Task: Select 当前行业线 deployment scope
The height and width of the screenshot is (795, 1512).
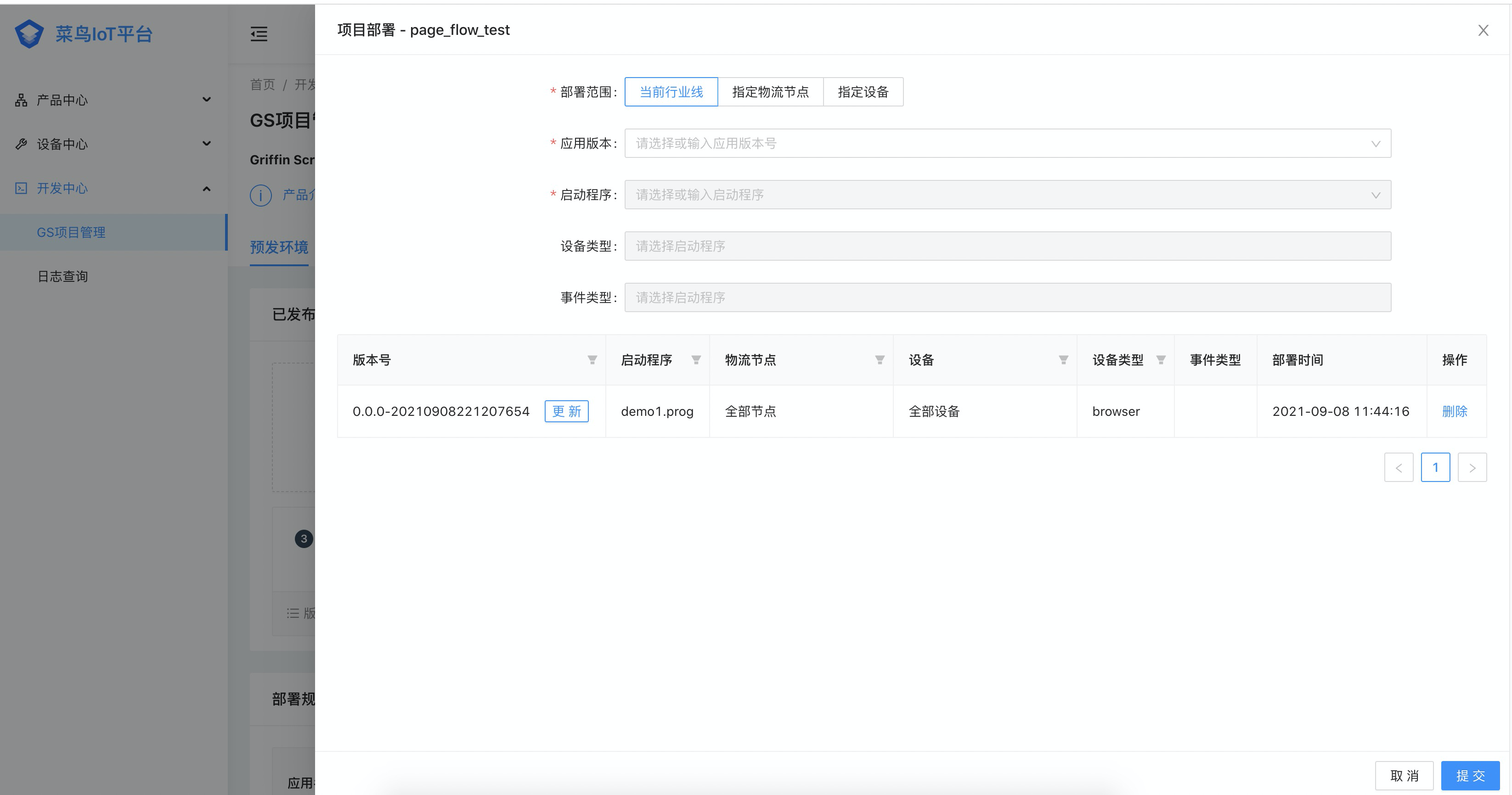Action: click(x=671, y=92)
